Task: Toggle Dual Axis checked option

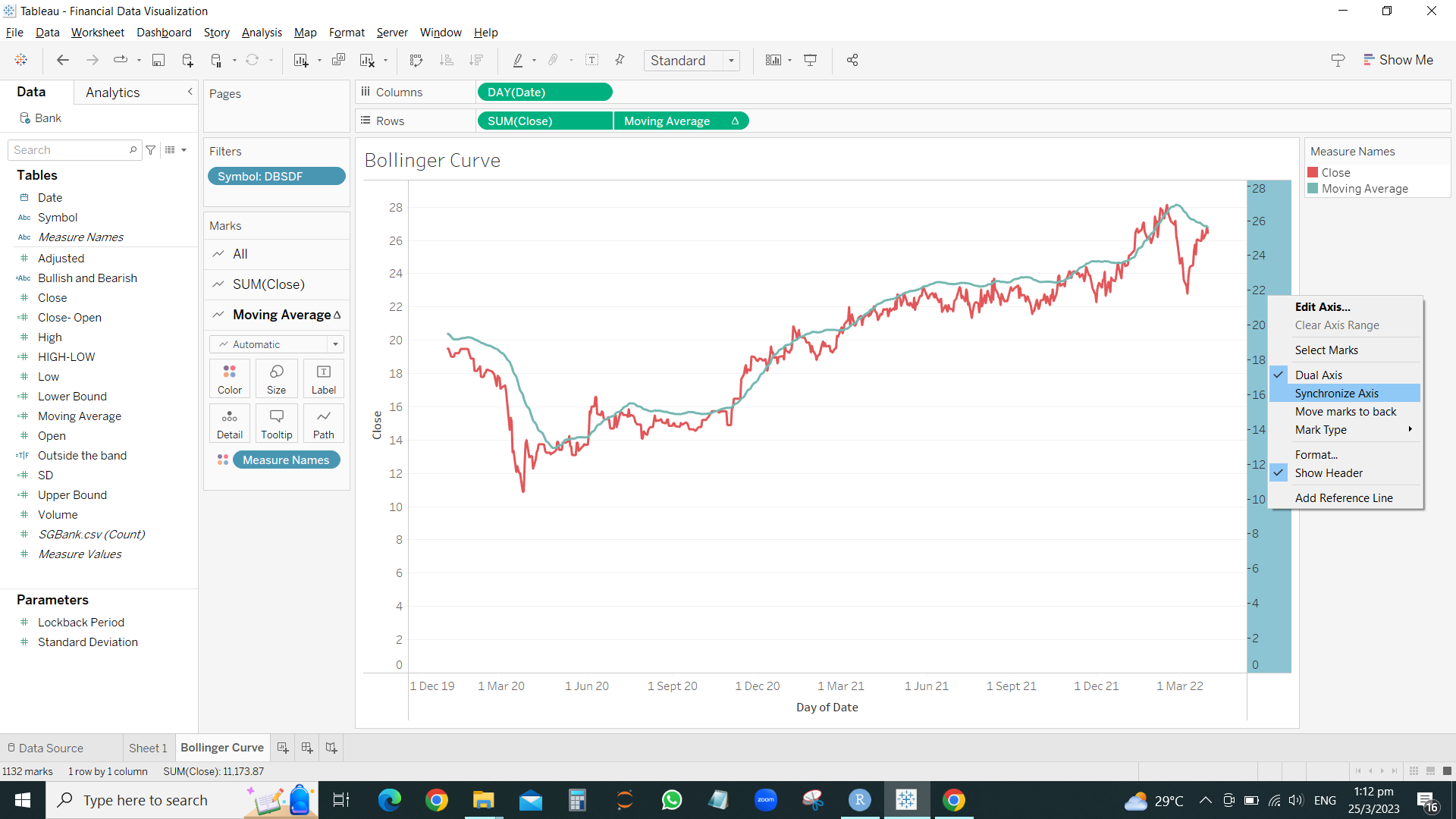Action: [1318, 375]
